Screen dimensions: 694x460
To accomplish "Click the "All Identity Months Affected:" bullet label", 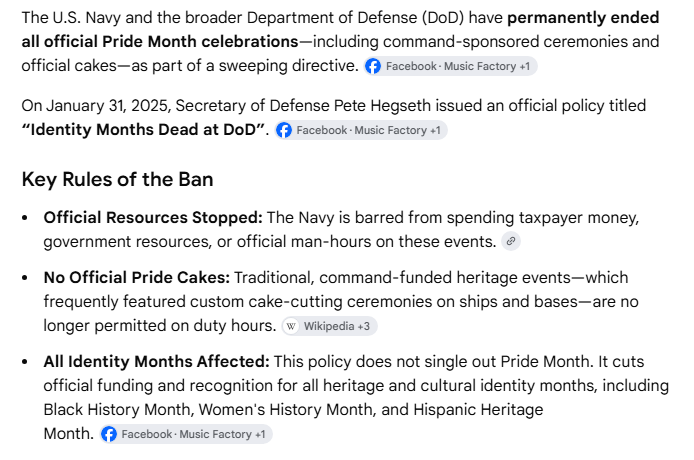I will [156, 361].
